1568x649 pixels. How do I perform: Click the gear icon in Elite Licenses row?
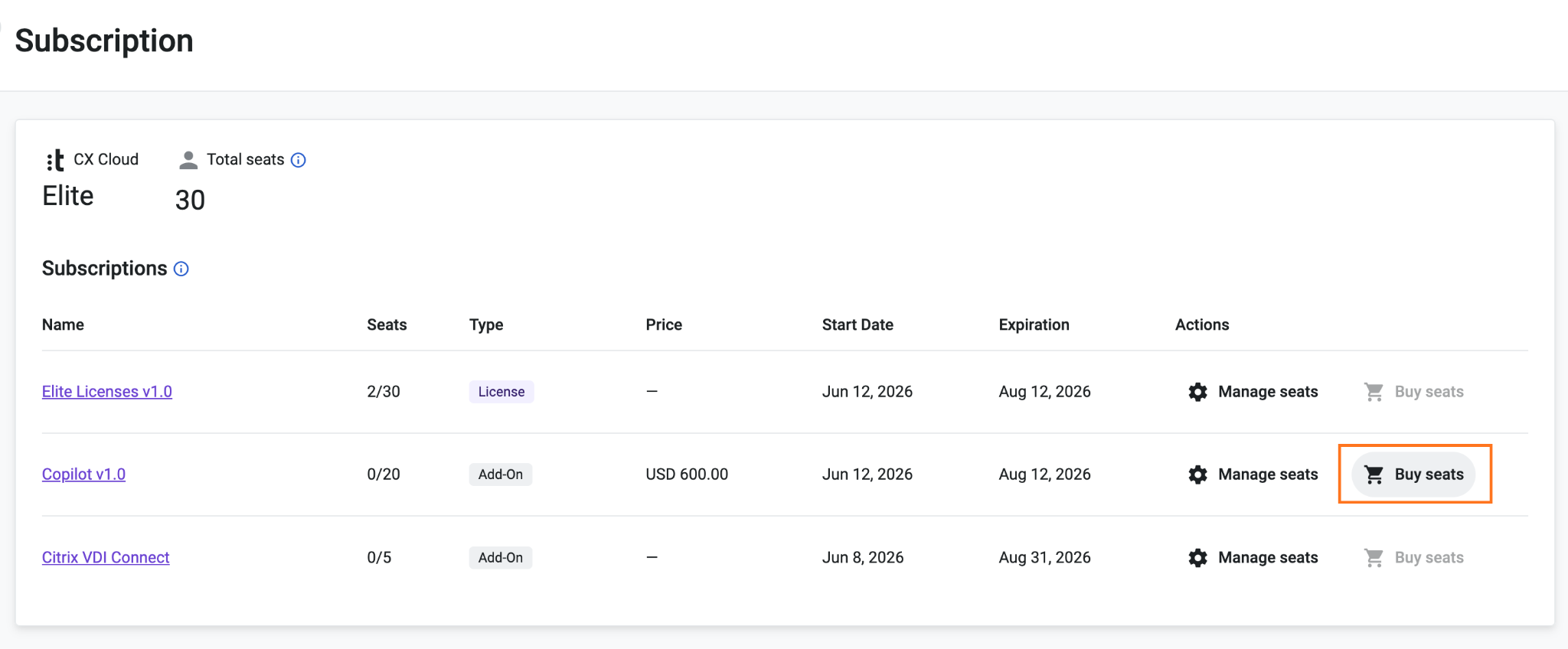(1198, 392)
